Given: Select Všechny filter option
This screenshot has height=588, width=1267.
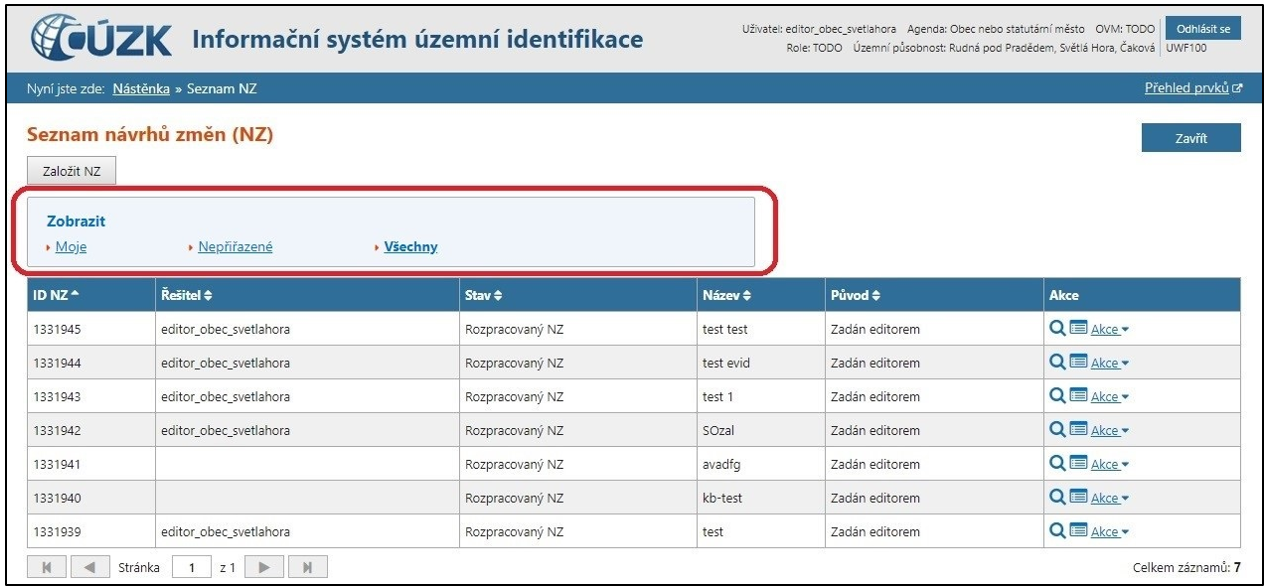Looking at the screenshot, I should coord(411,247).
